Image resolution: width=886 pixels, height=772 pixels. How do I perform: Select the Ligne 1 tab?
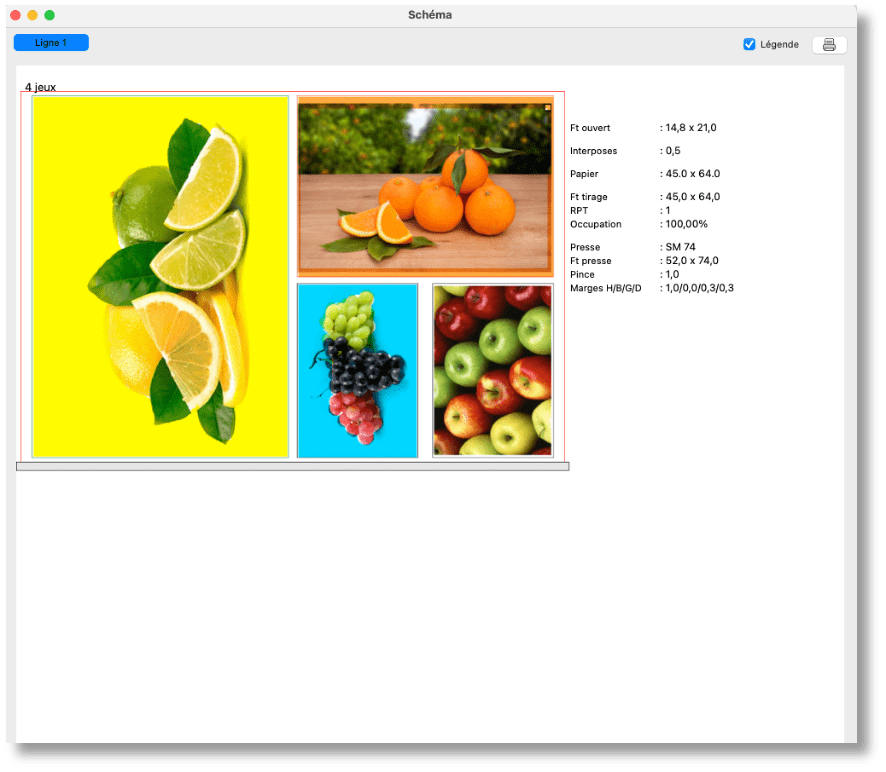pyautogui.click(x=51, y=42)
